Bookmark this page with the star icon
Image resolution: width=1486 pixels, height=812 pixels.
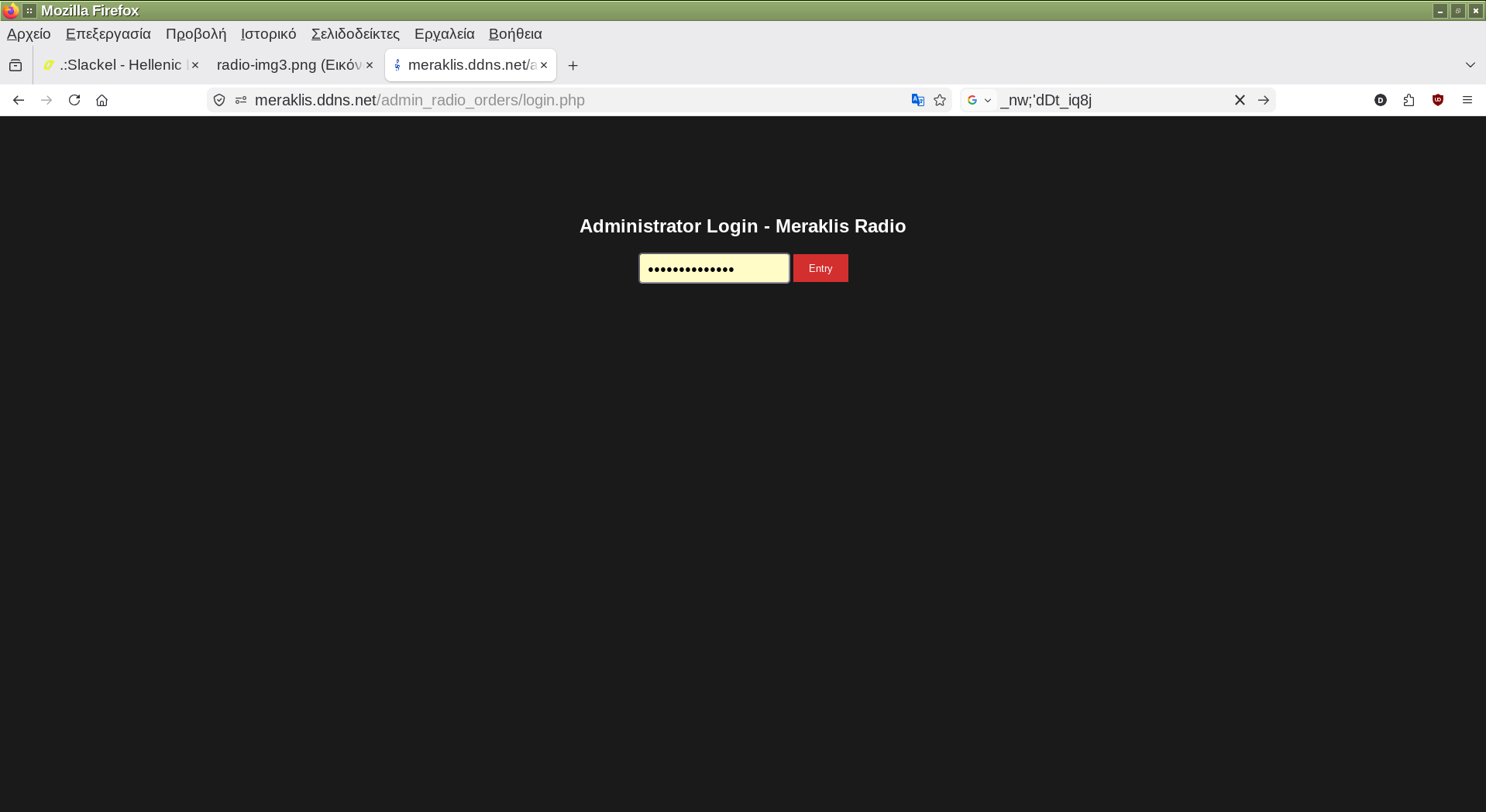pyautogui.click(x=940, y=100)
